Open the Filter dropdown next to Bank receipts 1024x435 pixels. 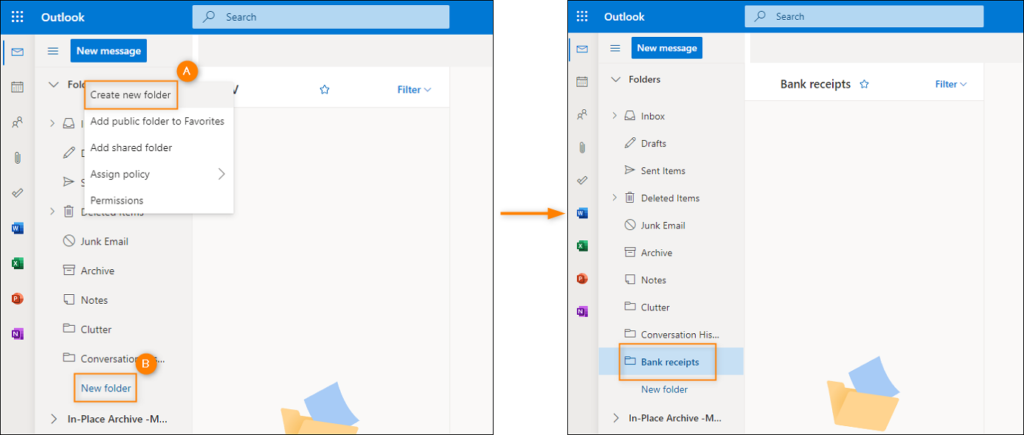pos(950,85)
